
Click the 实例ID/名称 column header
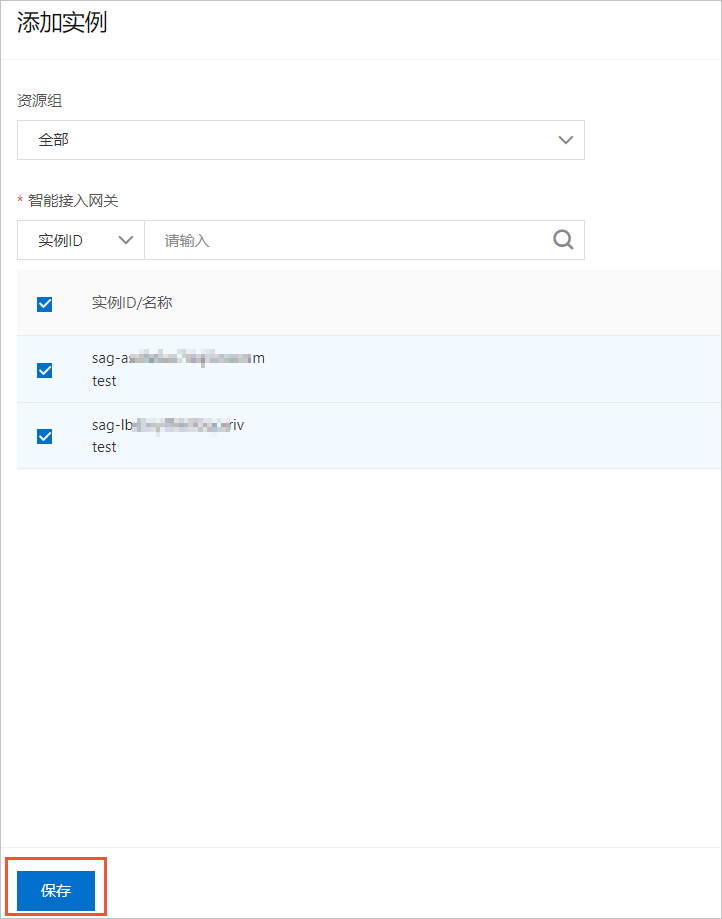[132, 303]
